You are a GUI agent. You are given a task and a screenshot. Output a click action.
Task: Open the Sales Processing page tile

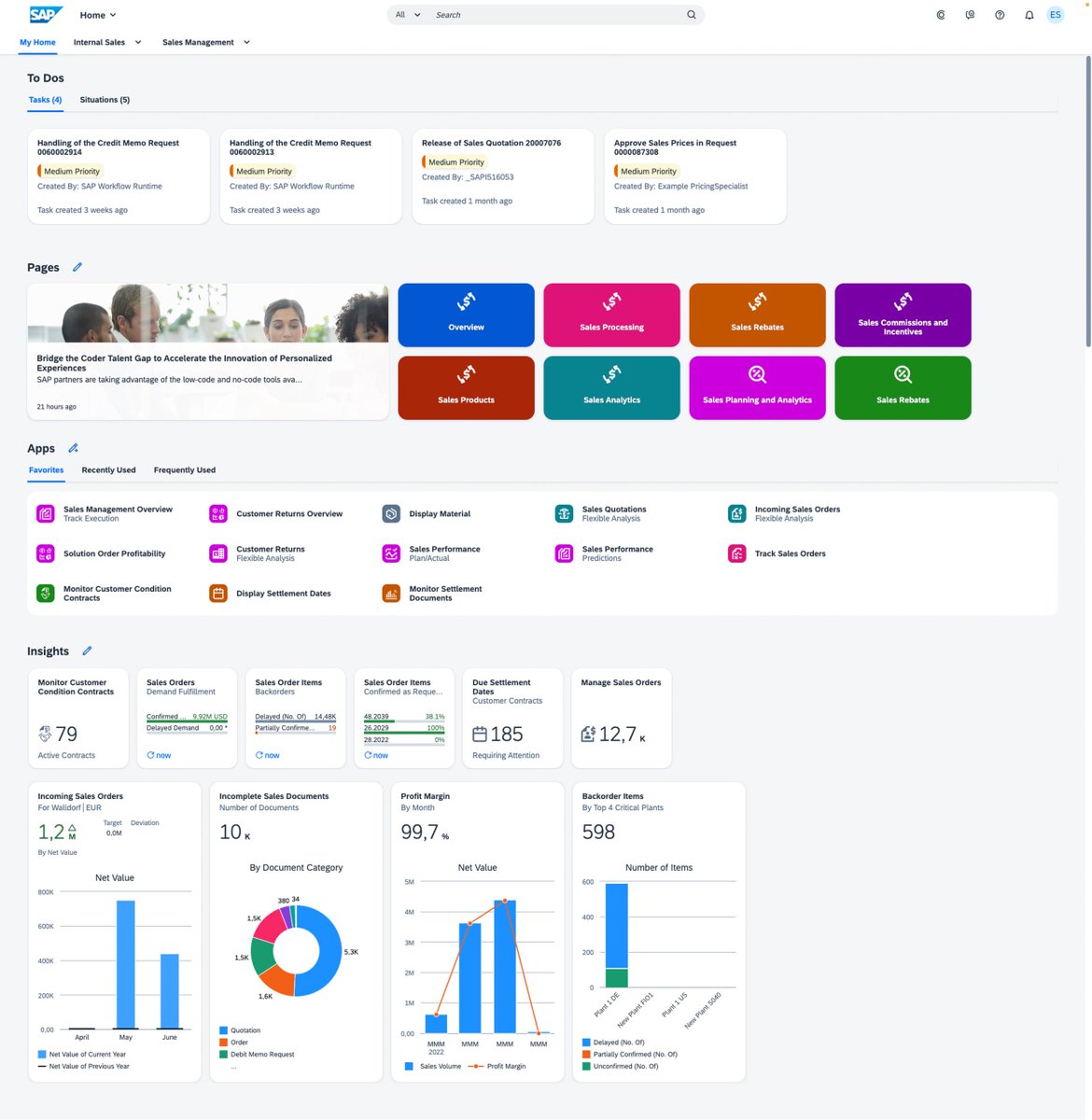point(611,315)
